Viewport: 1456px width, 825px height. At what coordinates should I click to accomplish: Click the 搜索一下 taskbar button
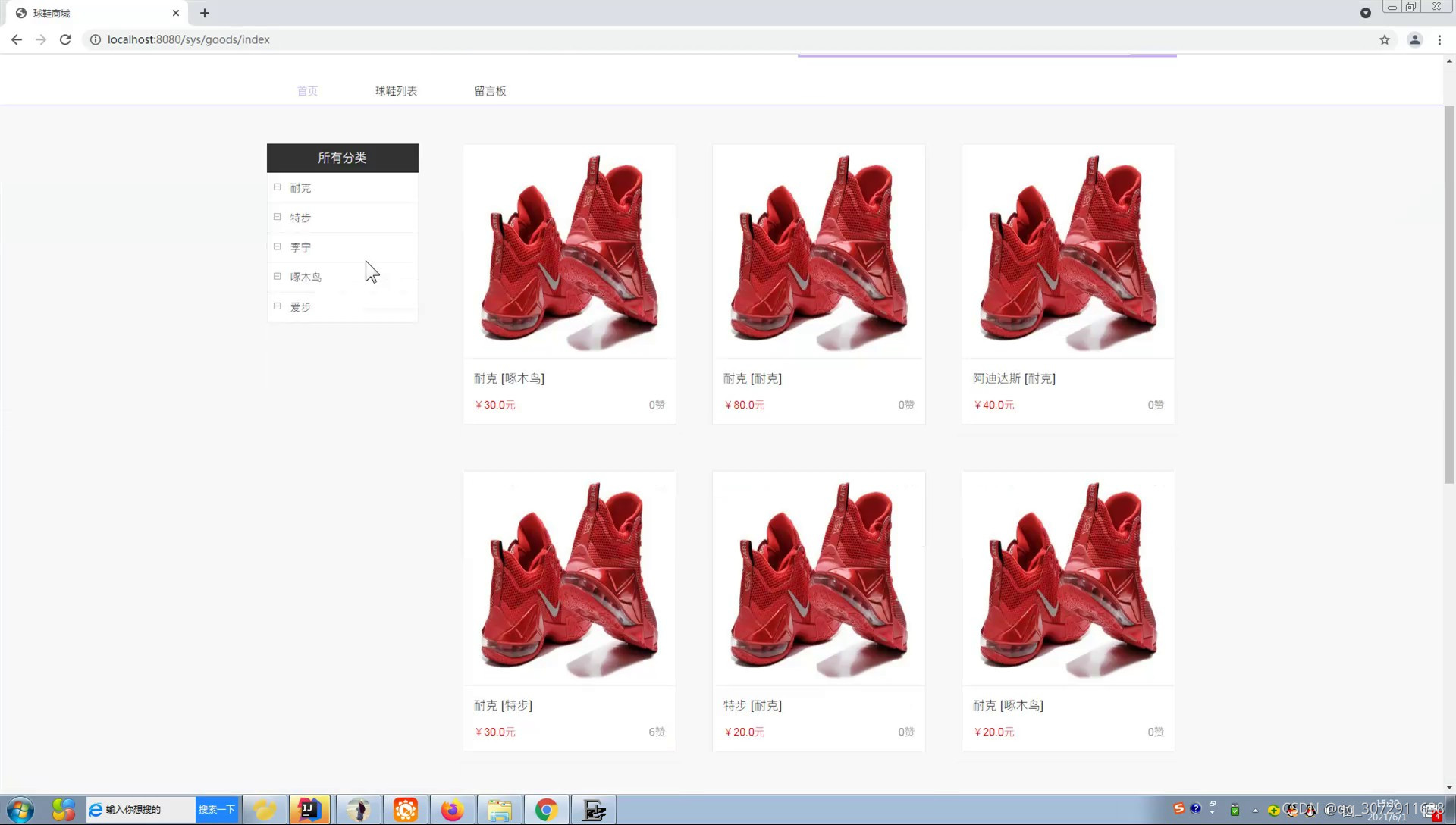click(x=217, y=809)
